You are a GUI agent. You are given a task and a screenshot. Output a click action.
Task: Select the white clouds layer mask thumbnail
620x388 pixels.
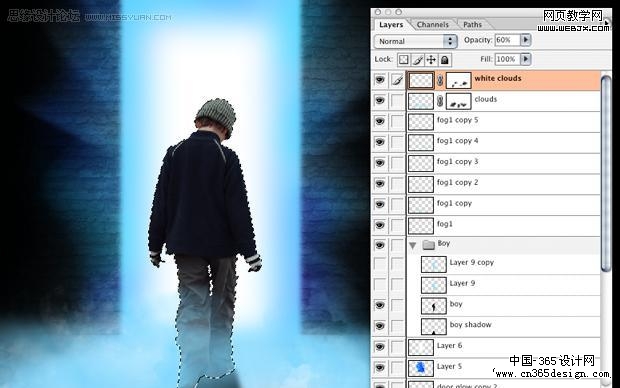[x=458, y=80]
